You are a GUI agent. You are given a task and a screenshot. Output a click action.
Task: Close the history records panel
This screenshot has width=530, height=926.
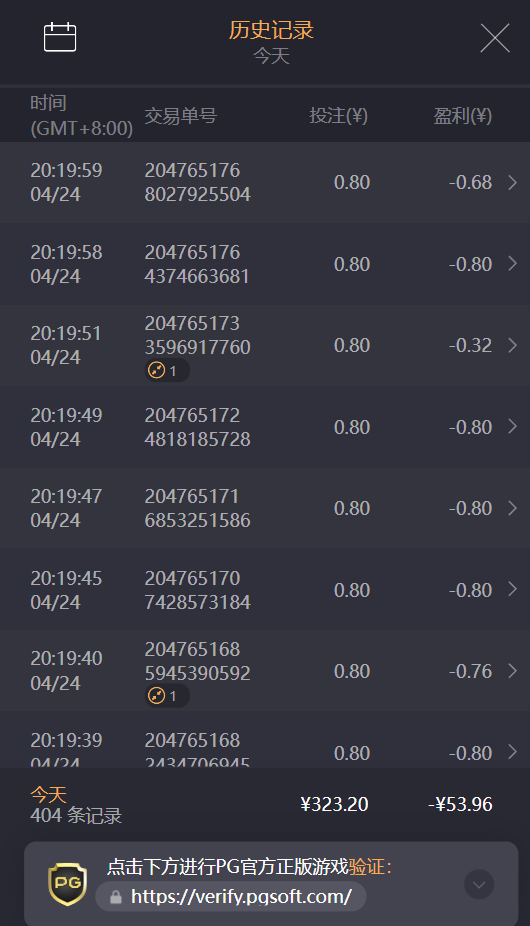(x=495, y=38)
